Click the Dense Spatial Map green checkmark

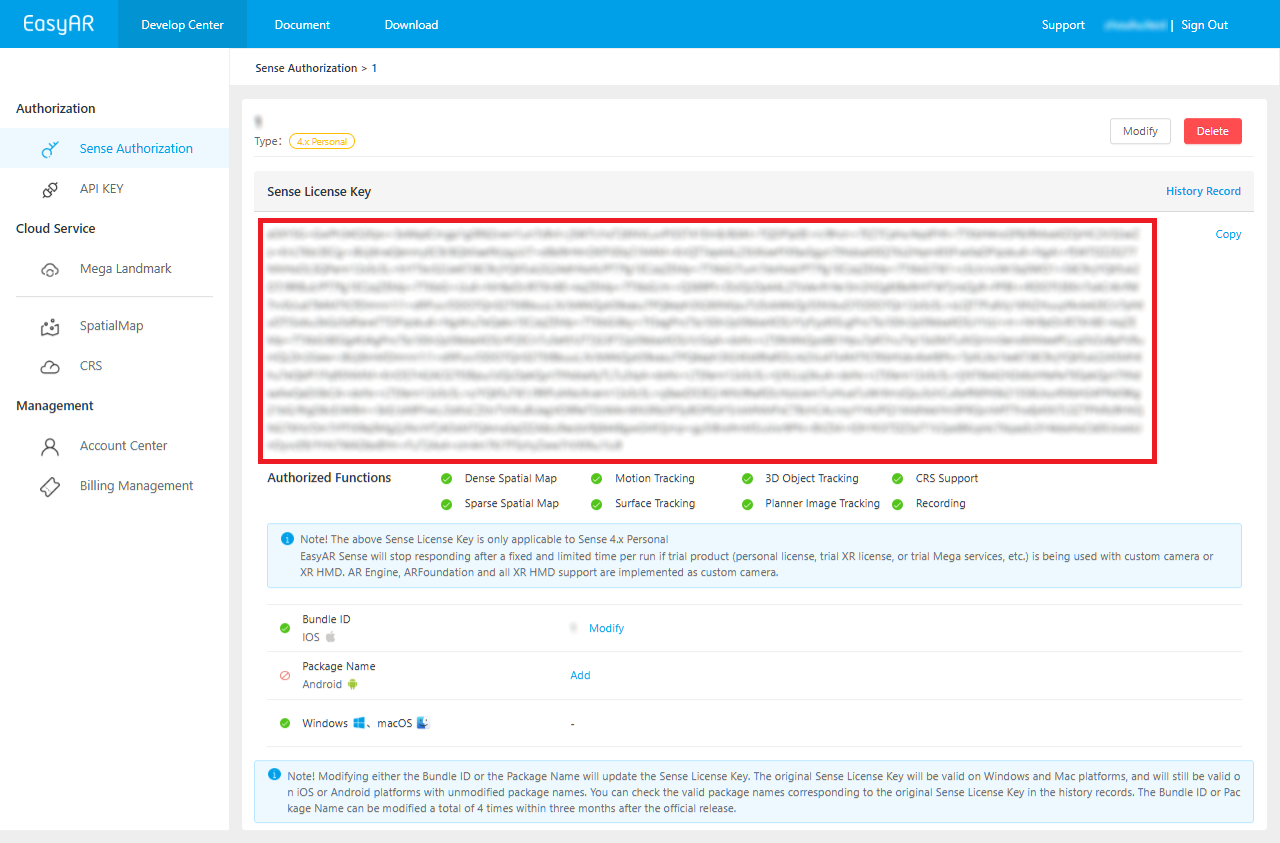pyautogui.click(x=446, y=479)
